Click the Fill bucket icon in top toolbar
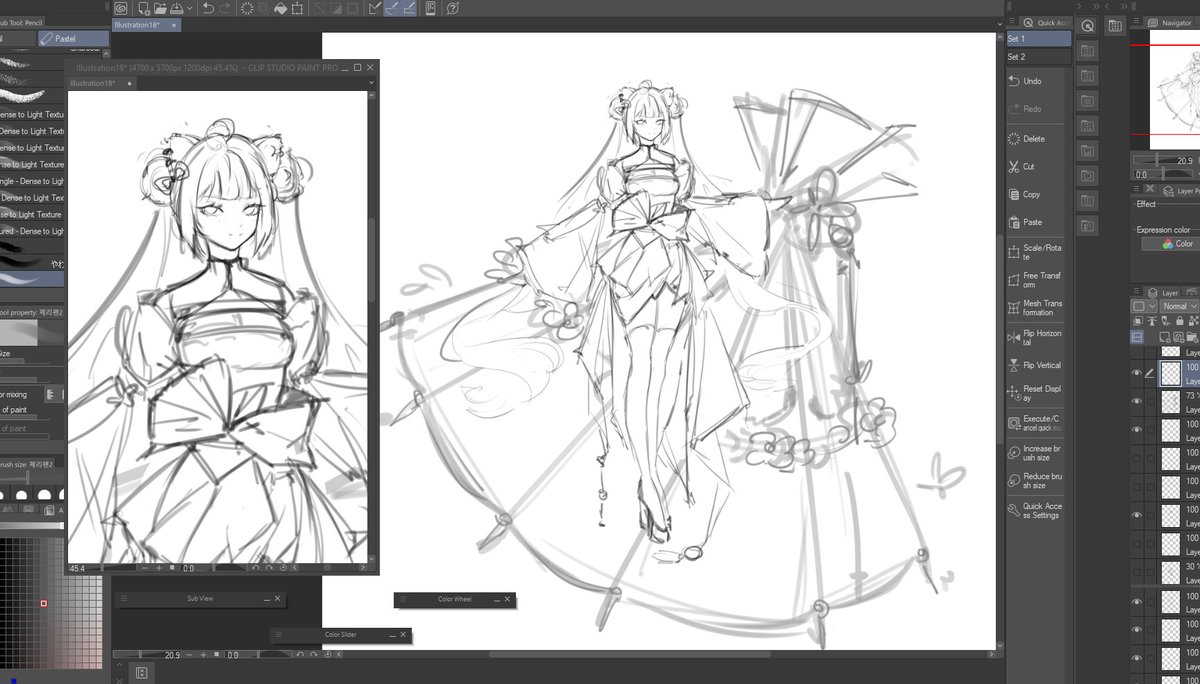Viewport: 1200px width, 684px height. [281, 8]
